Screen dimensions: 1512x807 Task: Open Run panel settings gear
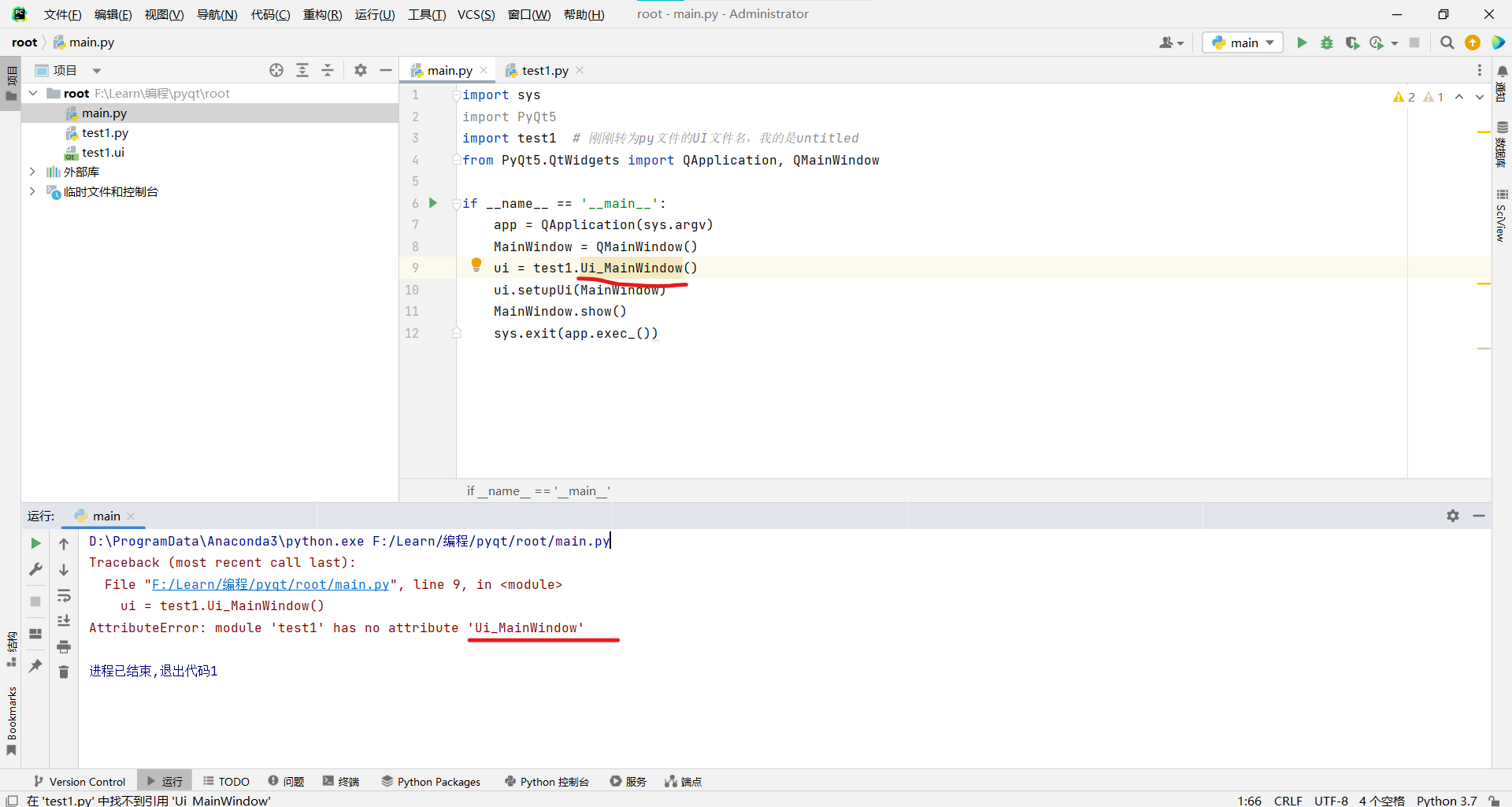(1453, 516)
